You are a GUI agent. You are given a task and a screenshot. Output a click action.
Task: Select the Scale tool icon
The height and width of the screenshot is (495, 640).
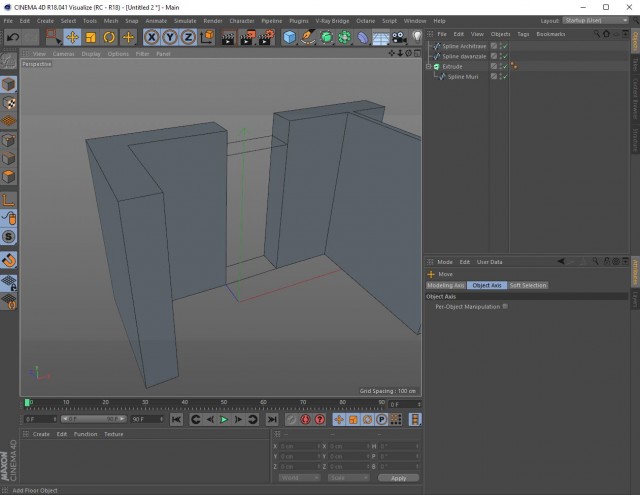[91, 38]
